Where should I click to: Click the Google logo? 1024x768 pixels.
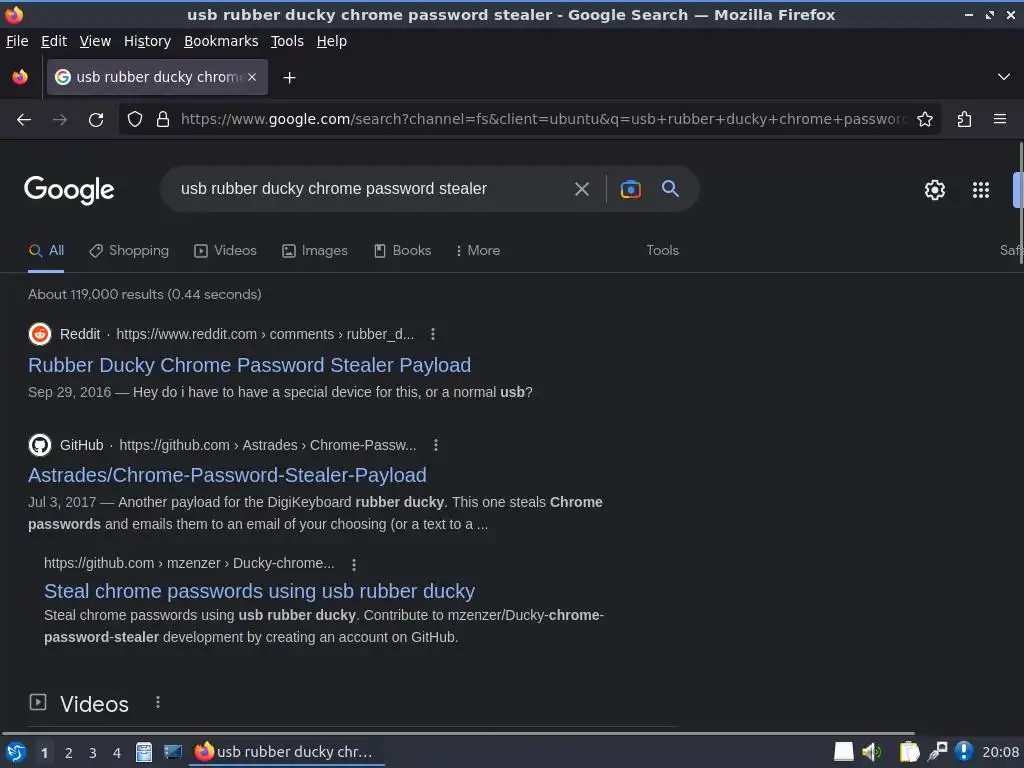(69, 190)
